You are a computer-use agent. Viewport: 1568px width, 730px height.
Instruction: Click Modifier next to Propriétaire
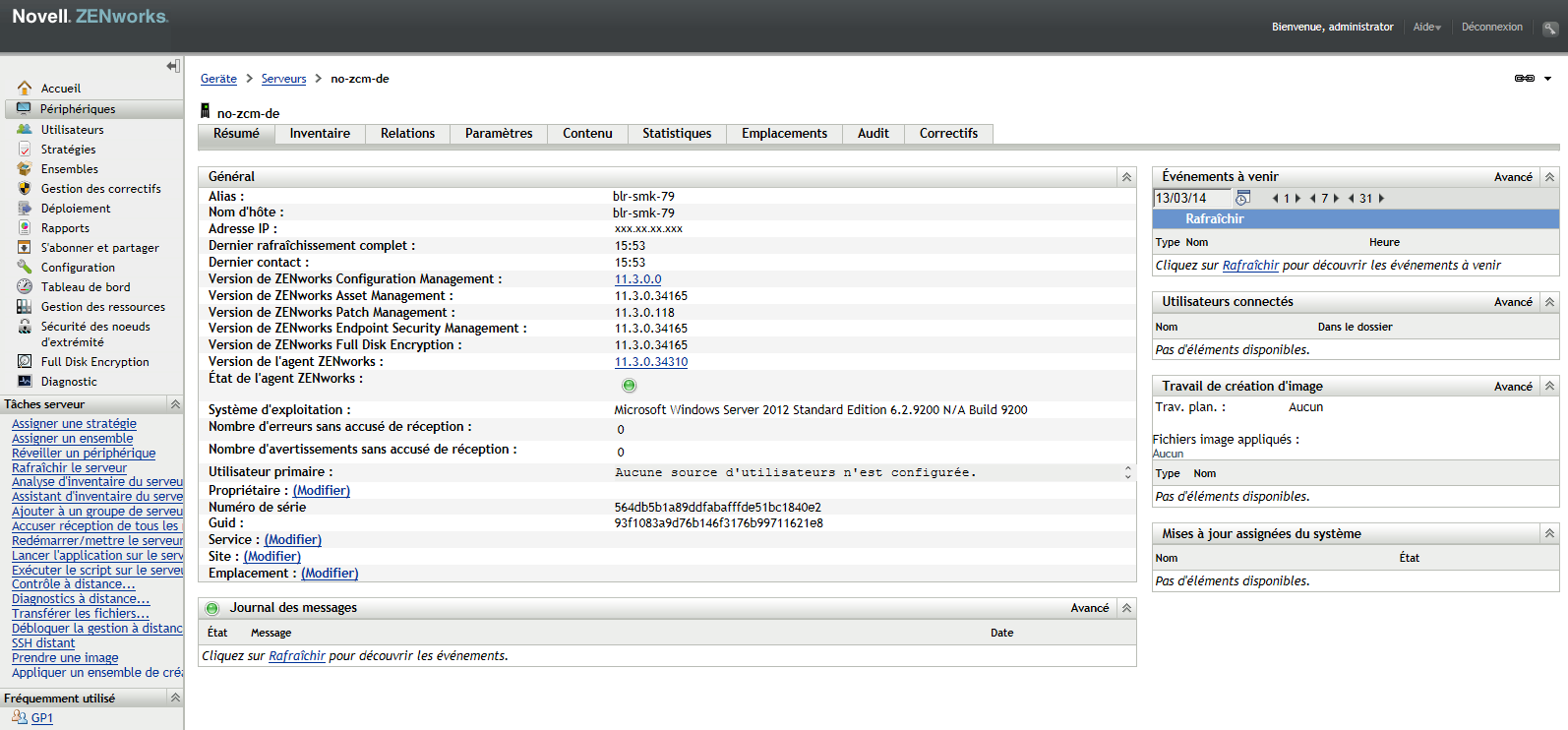pyautogui.click(x=322, y=491)
